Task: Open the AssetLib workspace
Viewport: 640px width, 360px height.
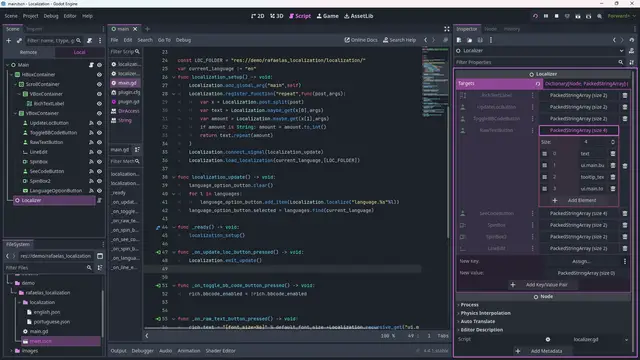Action: (x=358, y=16)
